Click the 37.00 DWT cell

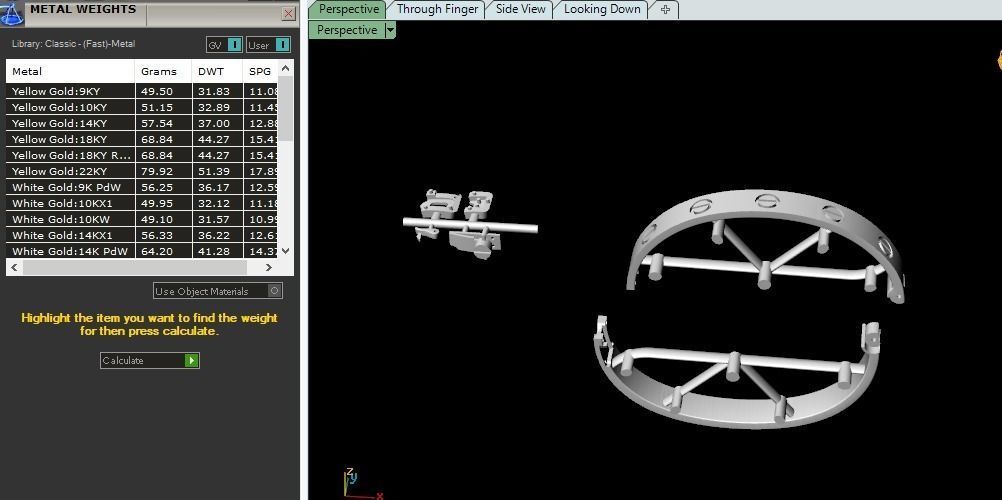tap(217, 123)
